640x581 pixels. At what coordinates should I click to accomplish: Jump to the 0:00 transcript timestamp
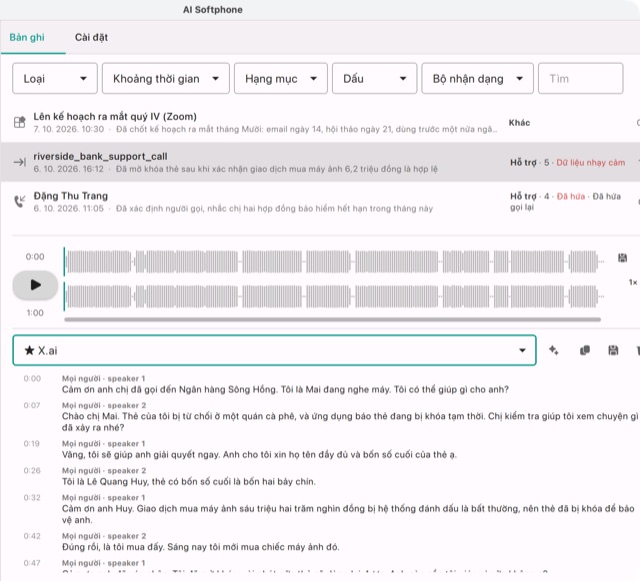(x=32, y=378)
